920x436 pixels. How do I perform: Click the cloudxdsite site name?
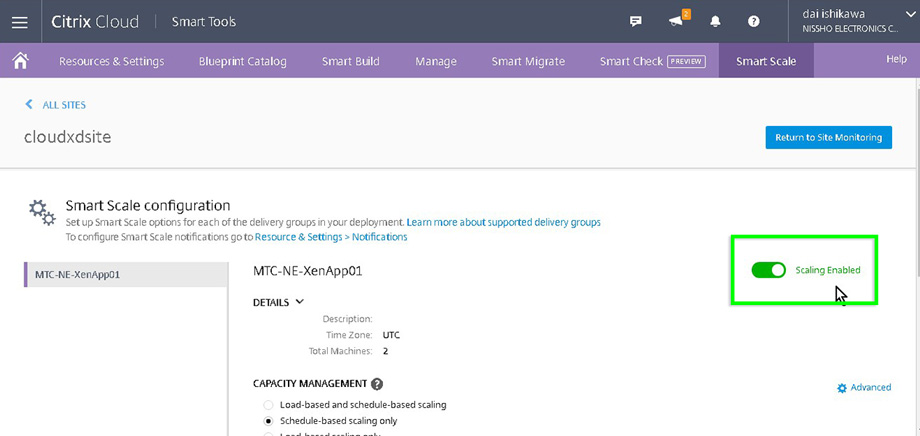click(67, 137)
